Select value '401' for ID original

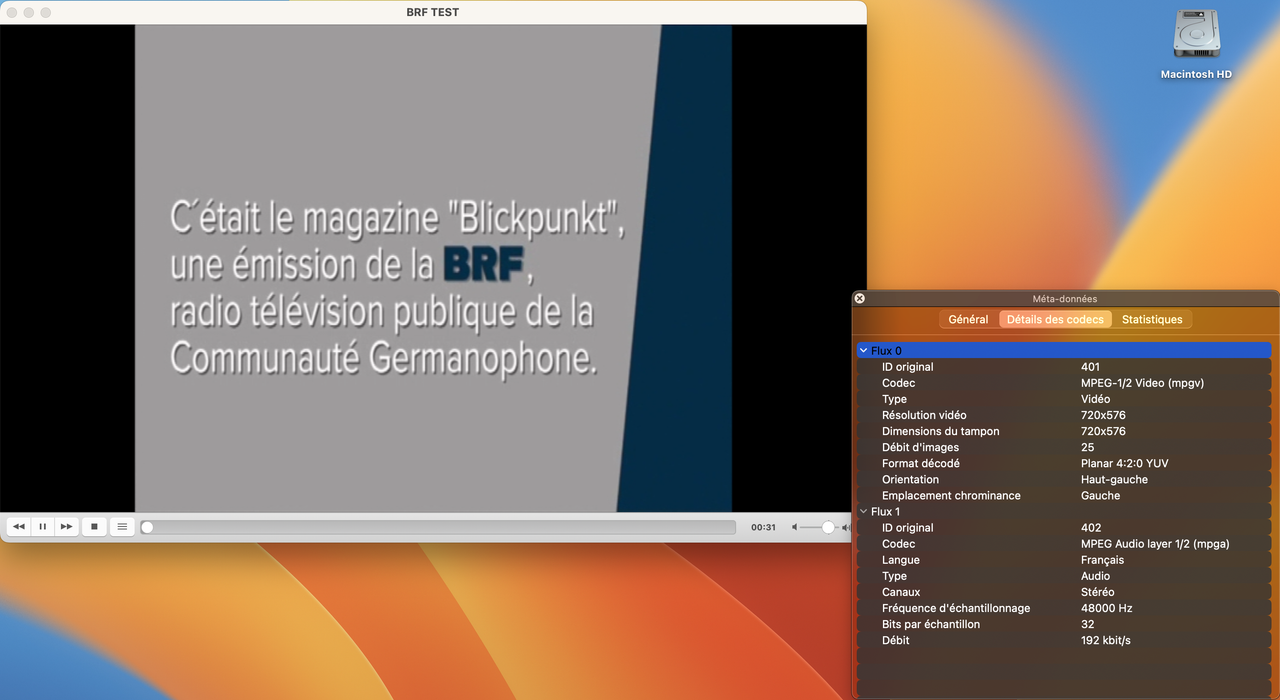click(1090, 367)
